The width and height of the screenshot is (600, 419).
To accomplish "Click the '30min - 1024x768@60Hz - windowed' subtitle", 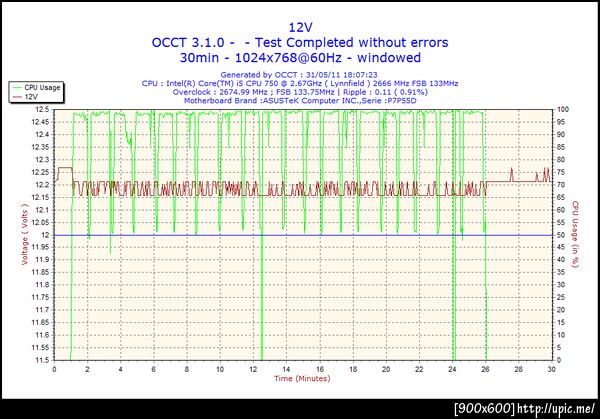I will point(300,58).
